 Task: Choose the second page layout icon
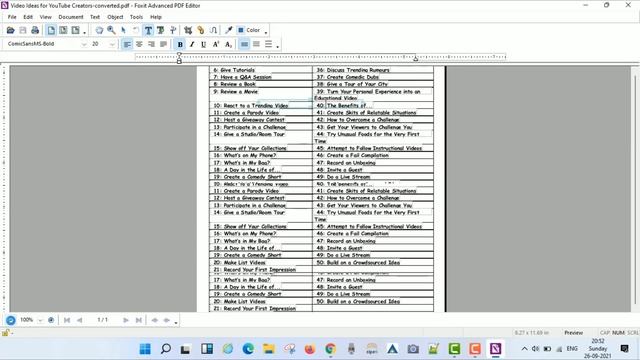[x=63, y=30]
